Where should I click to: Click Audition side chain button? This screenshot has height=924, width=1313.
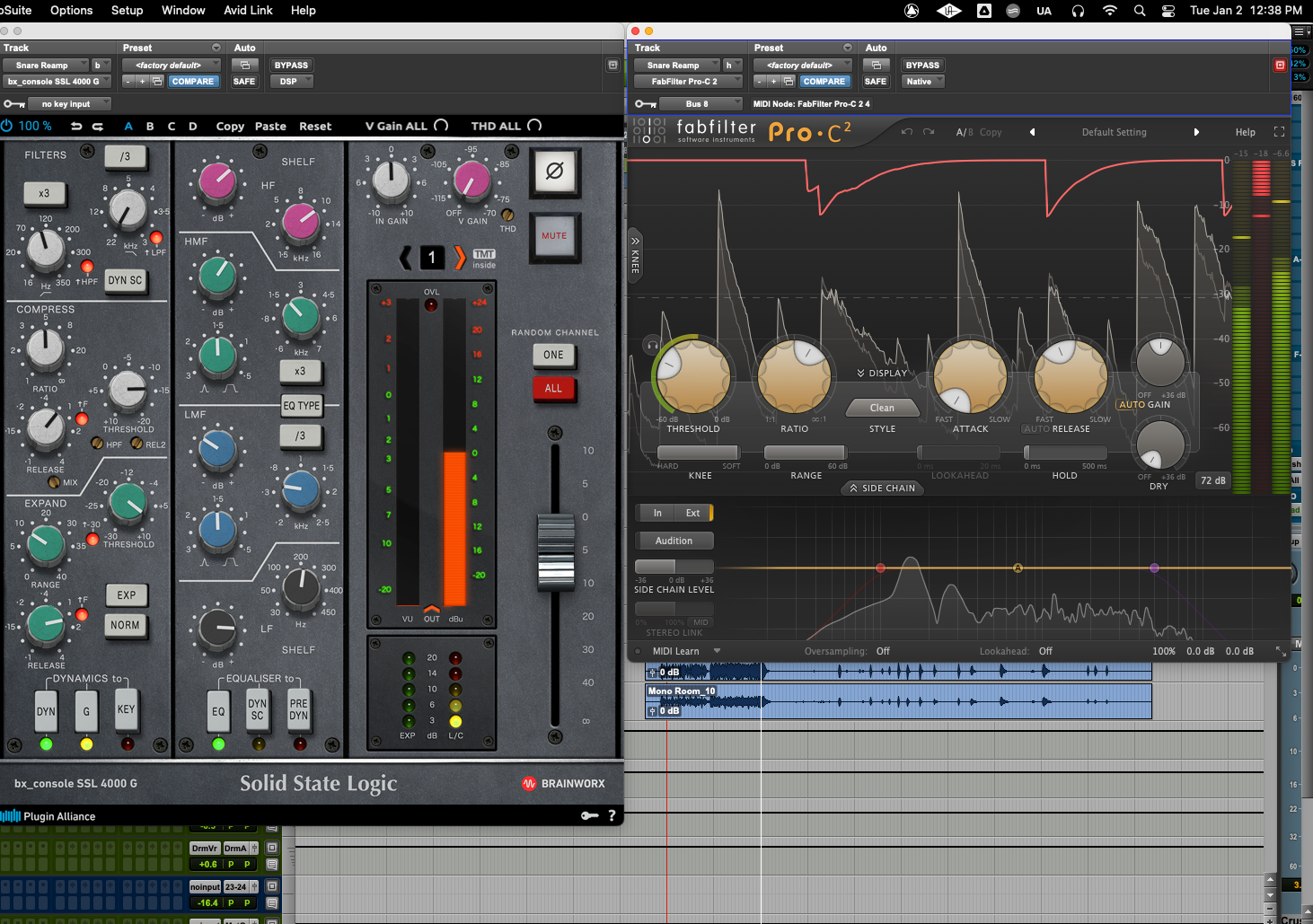click(674, 541)
